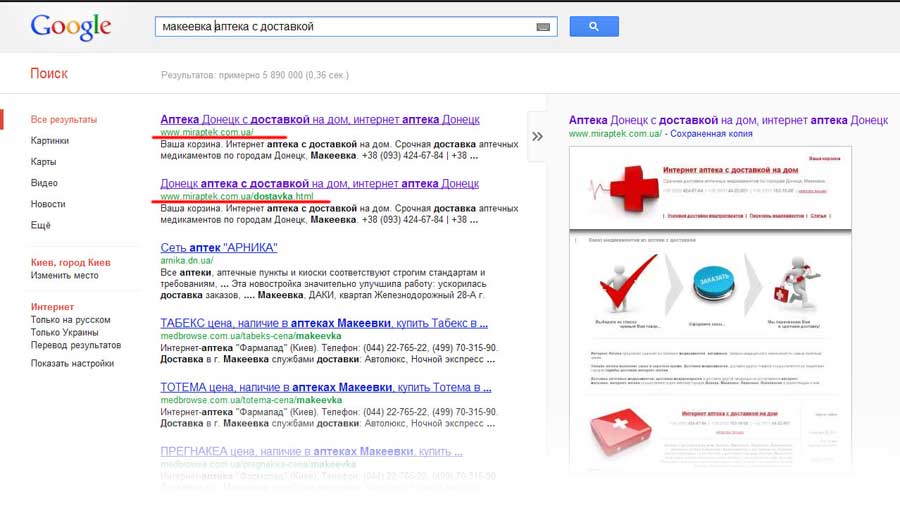The height and width of the screenshot is (523, 900).
Task: Open result 'Сеть аптек "АРНИКА"'
Action: coord(219,247)
